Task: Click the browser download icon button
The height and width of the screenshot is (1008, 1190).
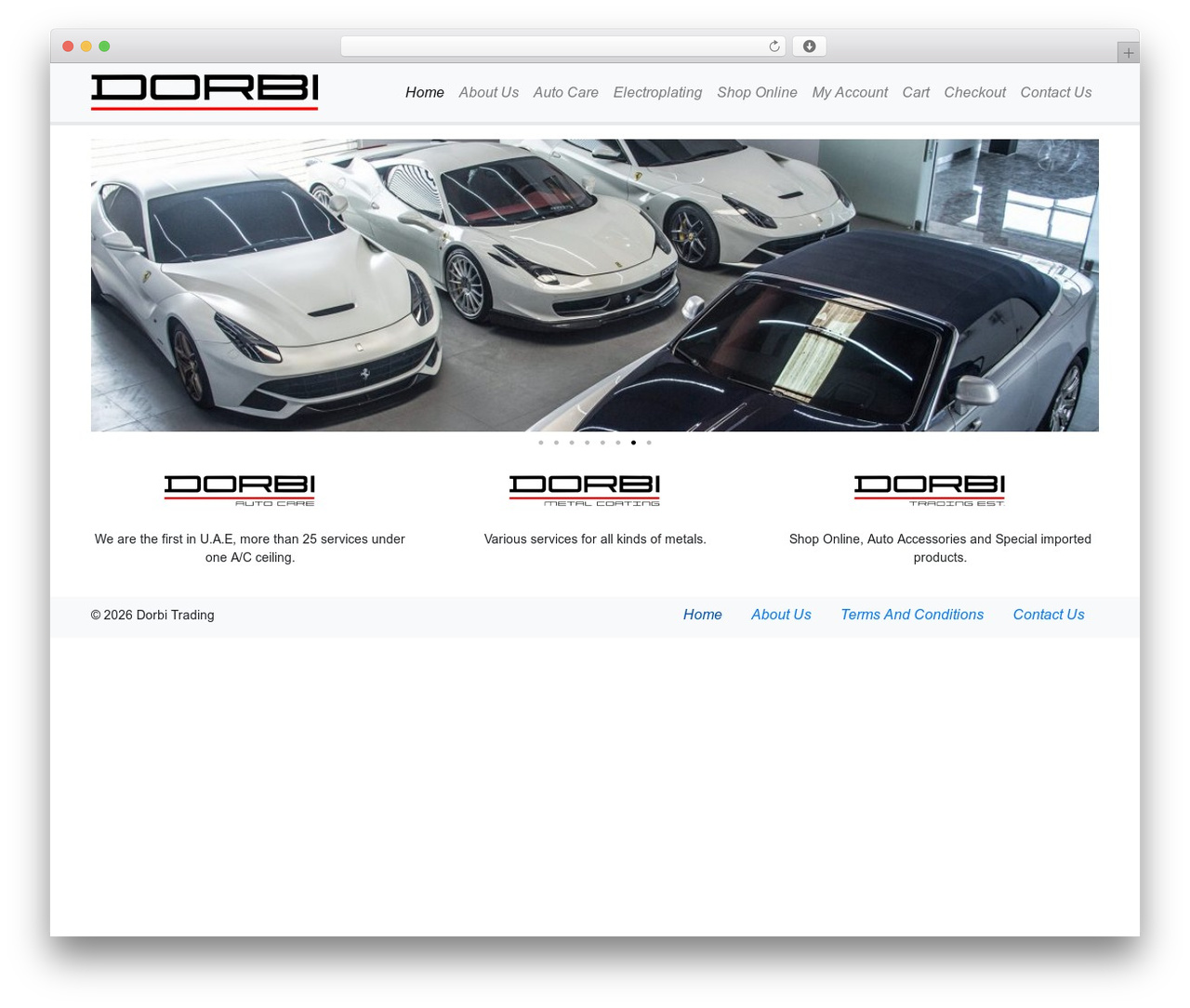Action: pyautogui.click(x=809, y=46)
